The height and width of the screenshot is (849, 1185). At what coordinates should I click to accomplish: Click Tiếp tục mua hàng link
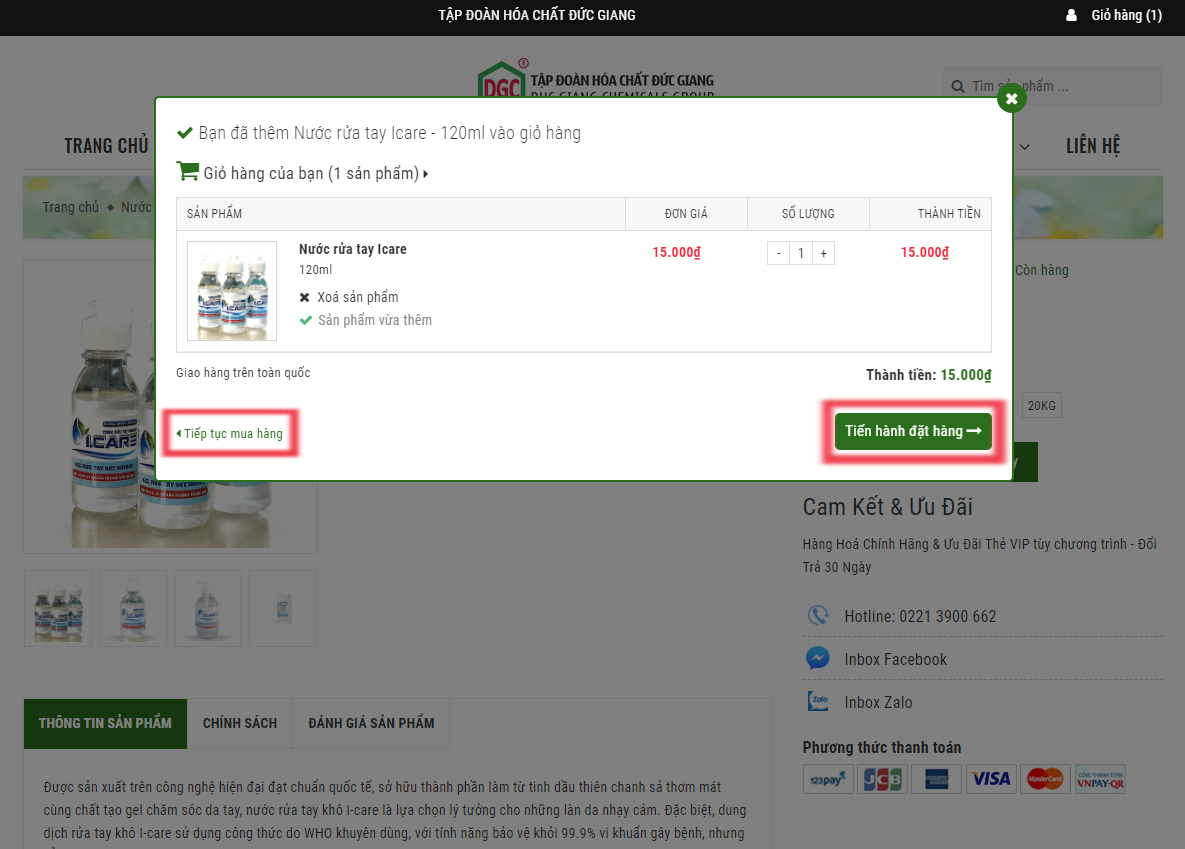[x=230, y=433]
